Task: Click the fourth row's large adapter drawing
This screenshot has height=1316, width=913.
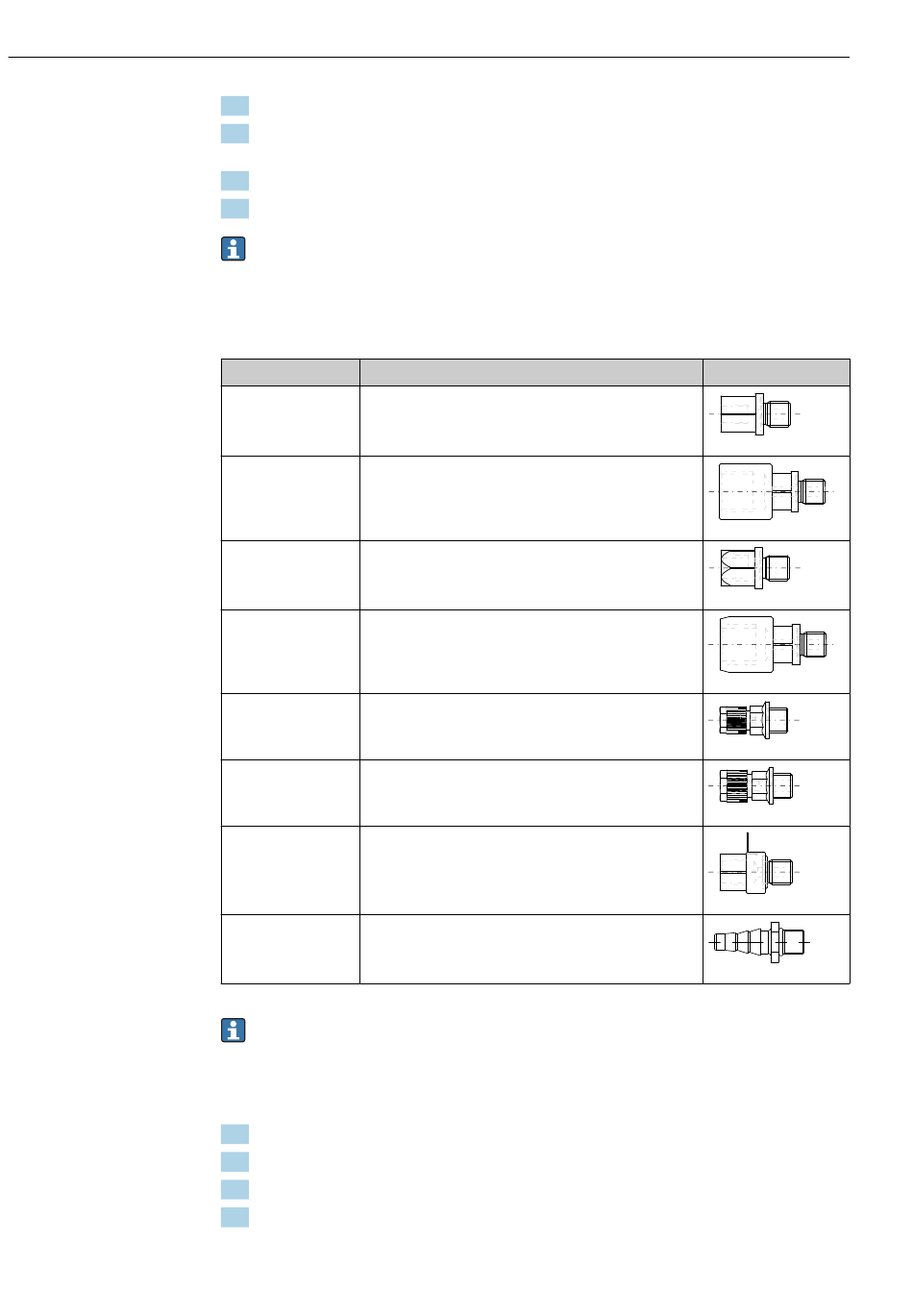Action: pyautogui.click(x=772, y=644)
